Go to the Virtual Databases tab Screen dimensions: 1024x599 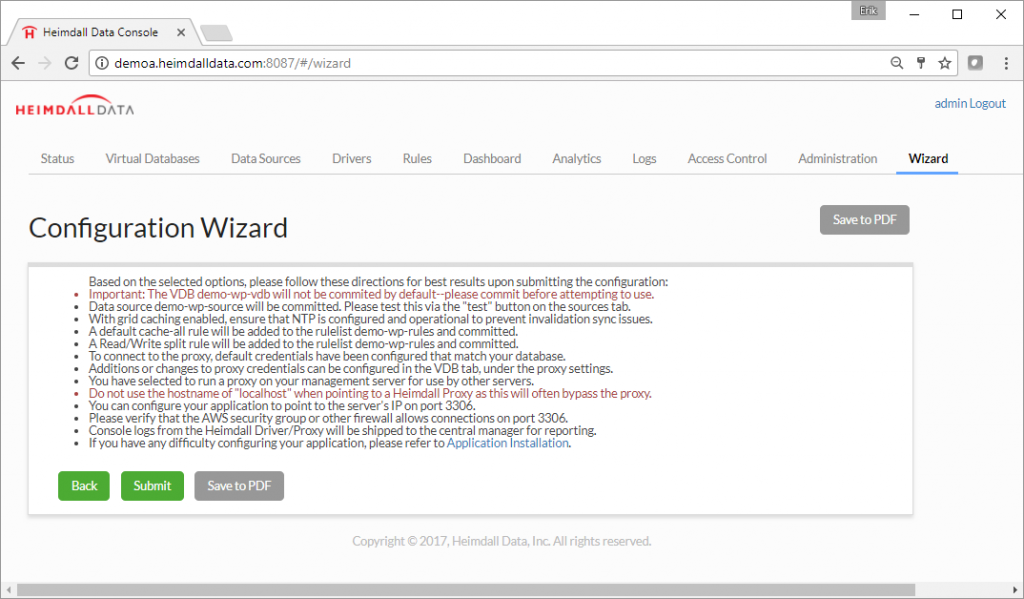click(153, 159)
